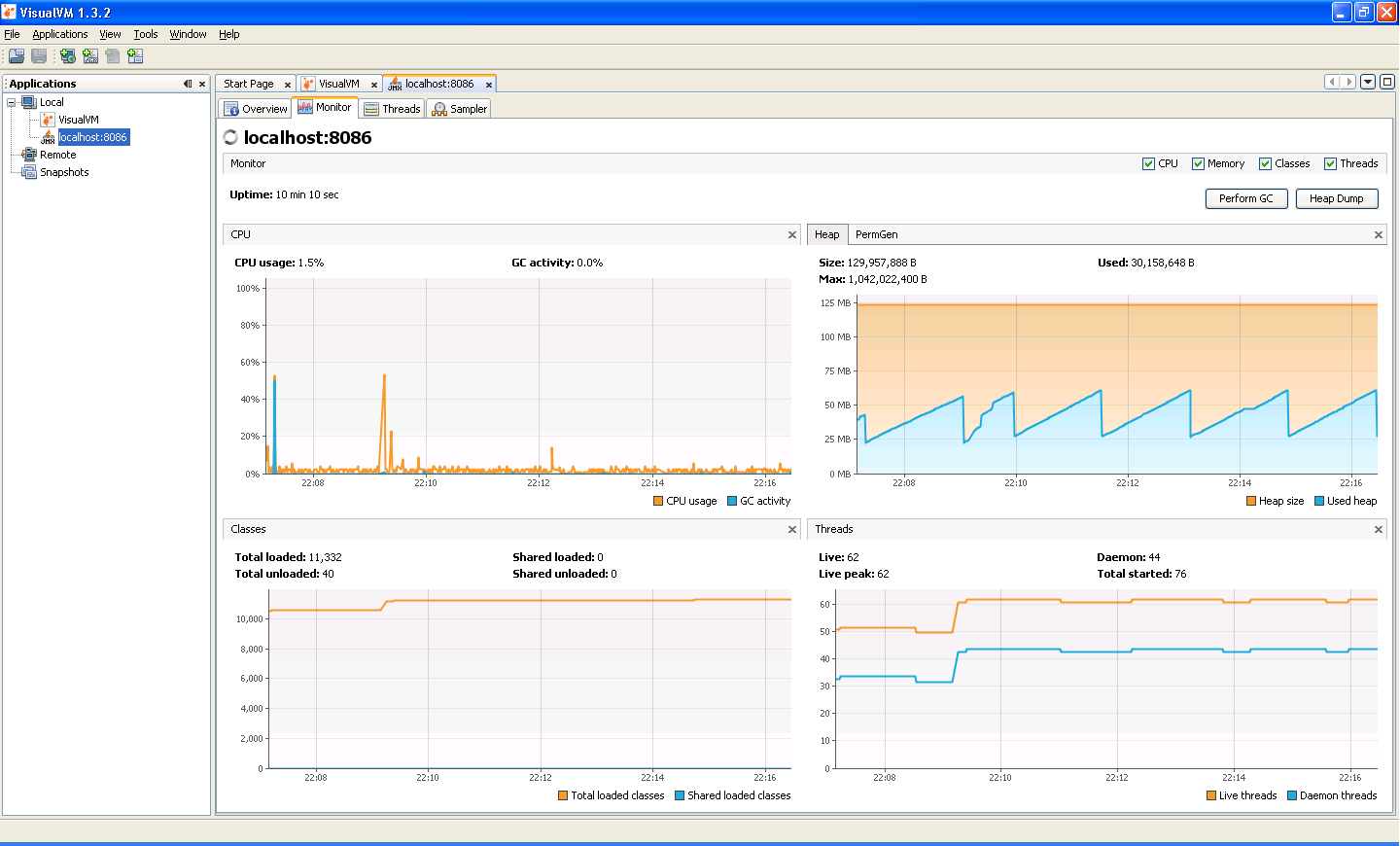Screen dimensions: 1400x846
Task: Close the CPU graph panel
Action: point(792,234)
